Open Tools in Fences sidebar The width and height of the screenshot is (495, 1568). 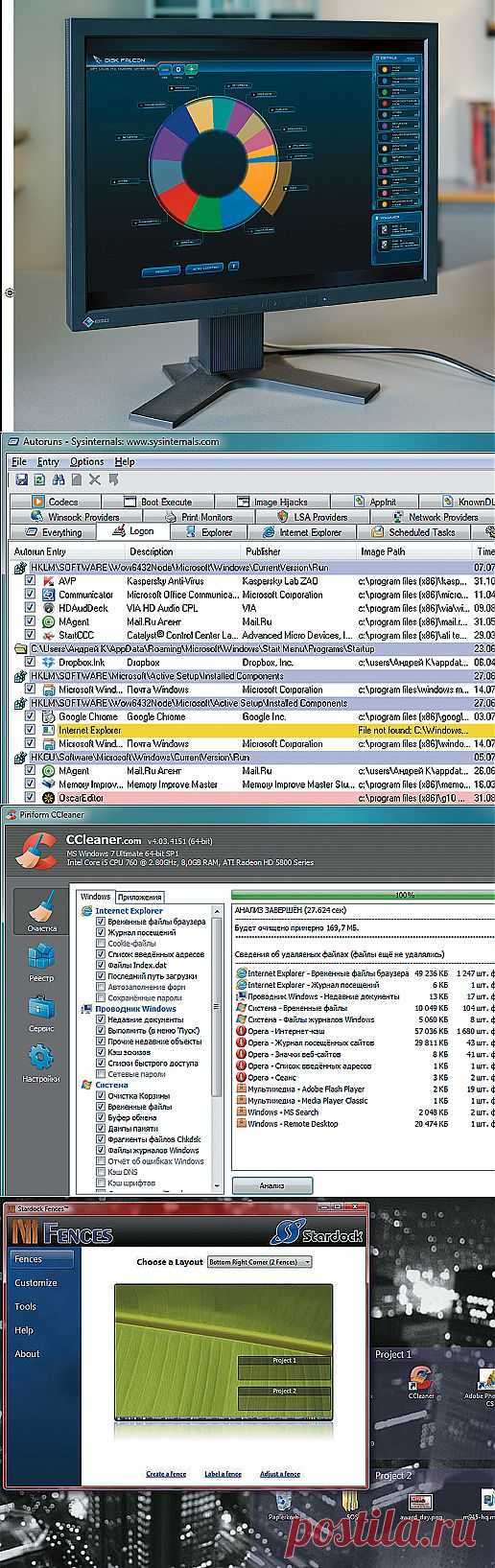26,1306
